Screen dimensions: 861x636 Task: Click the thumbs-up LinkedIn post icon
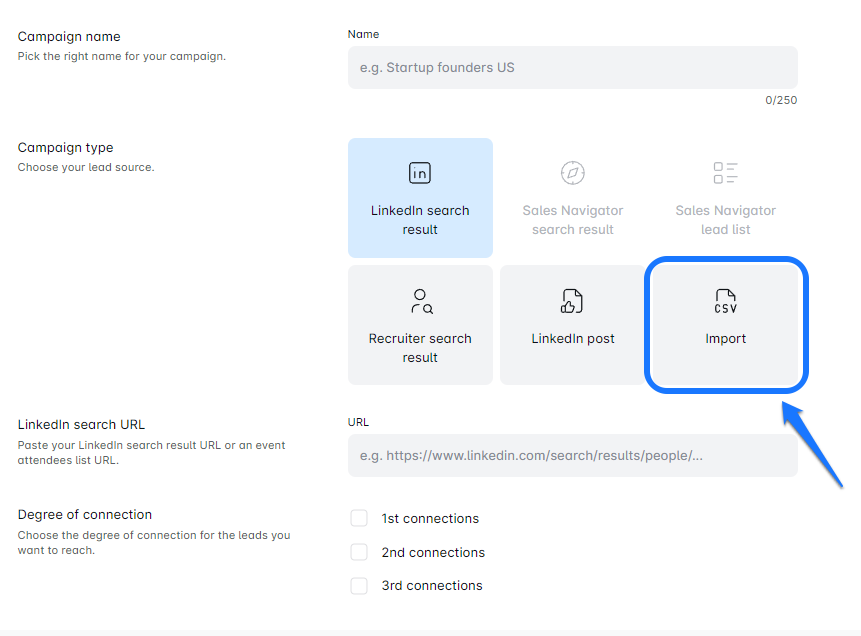[x=572, y=301]
